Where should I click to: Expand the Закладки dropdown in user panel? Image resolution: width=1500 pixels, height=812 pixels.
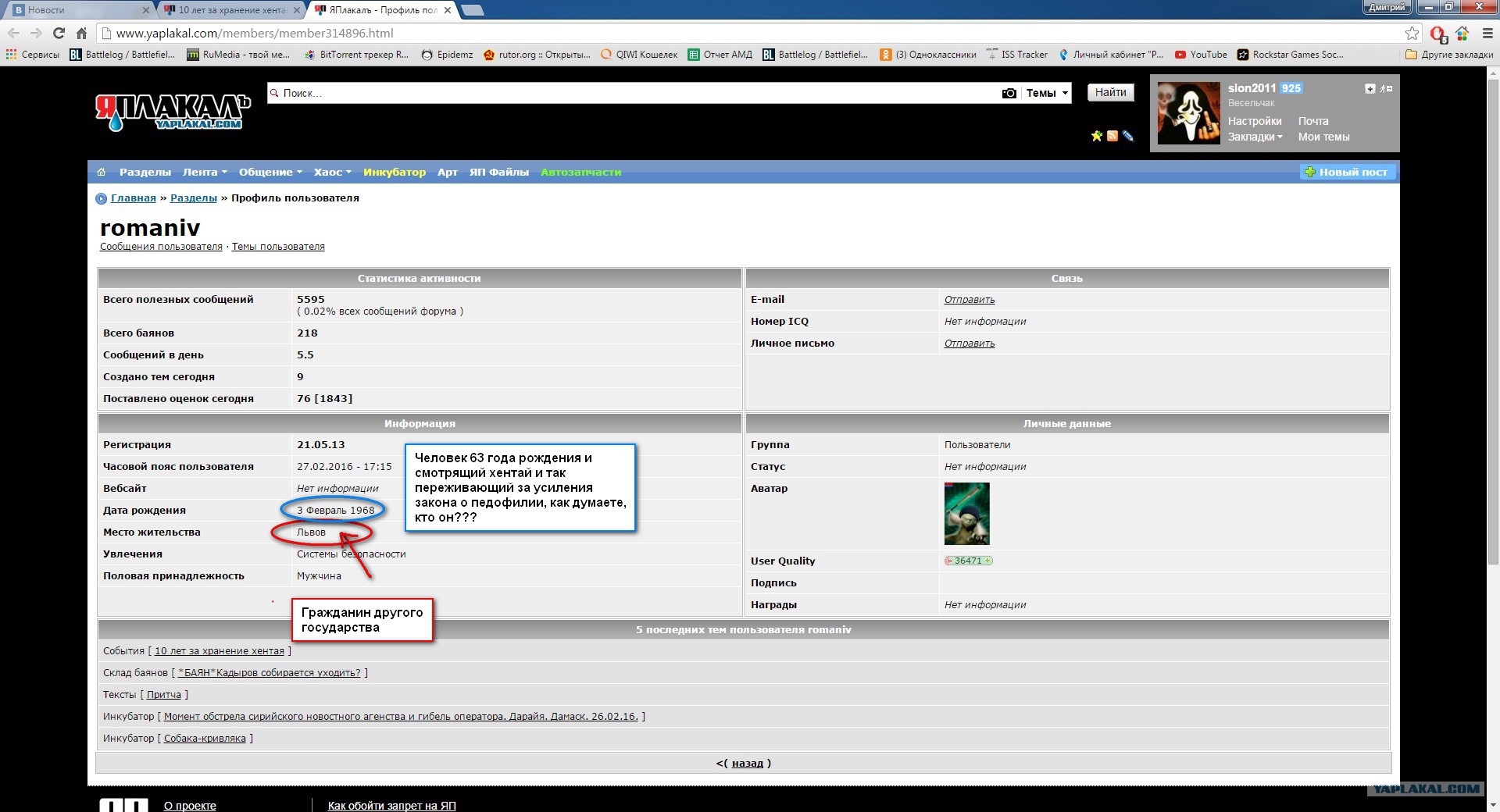point(1255,137)
